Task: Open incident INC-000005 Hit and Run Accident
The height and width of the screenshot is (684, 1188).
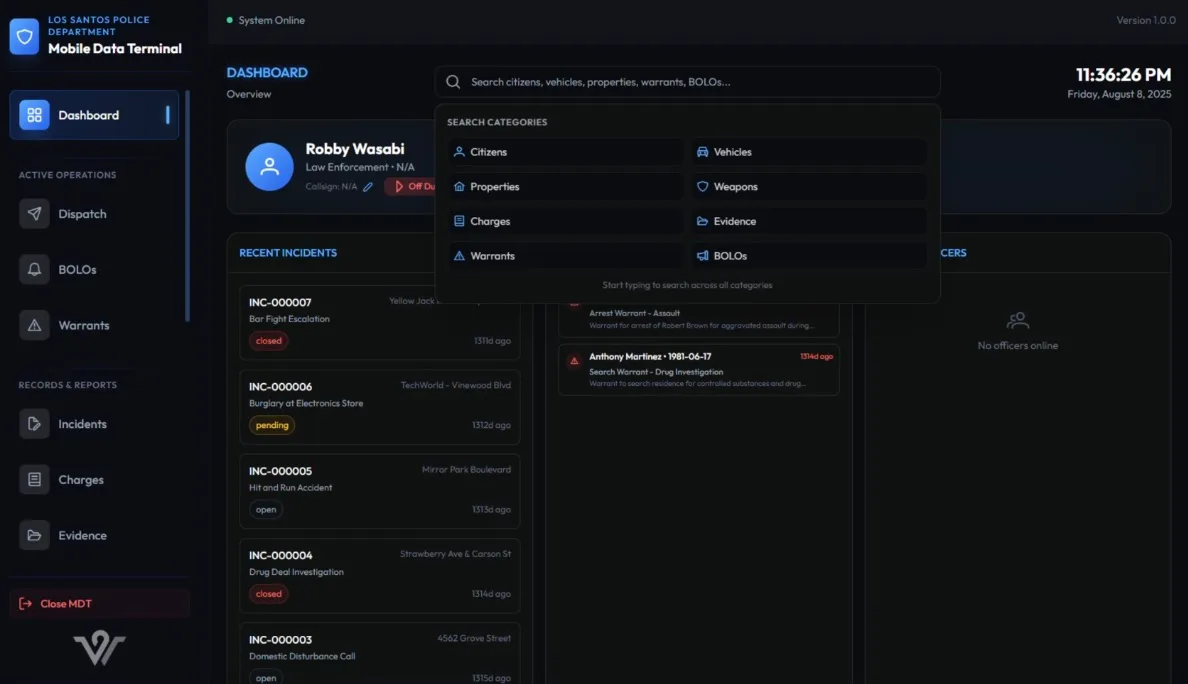Action: [380, 491]
